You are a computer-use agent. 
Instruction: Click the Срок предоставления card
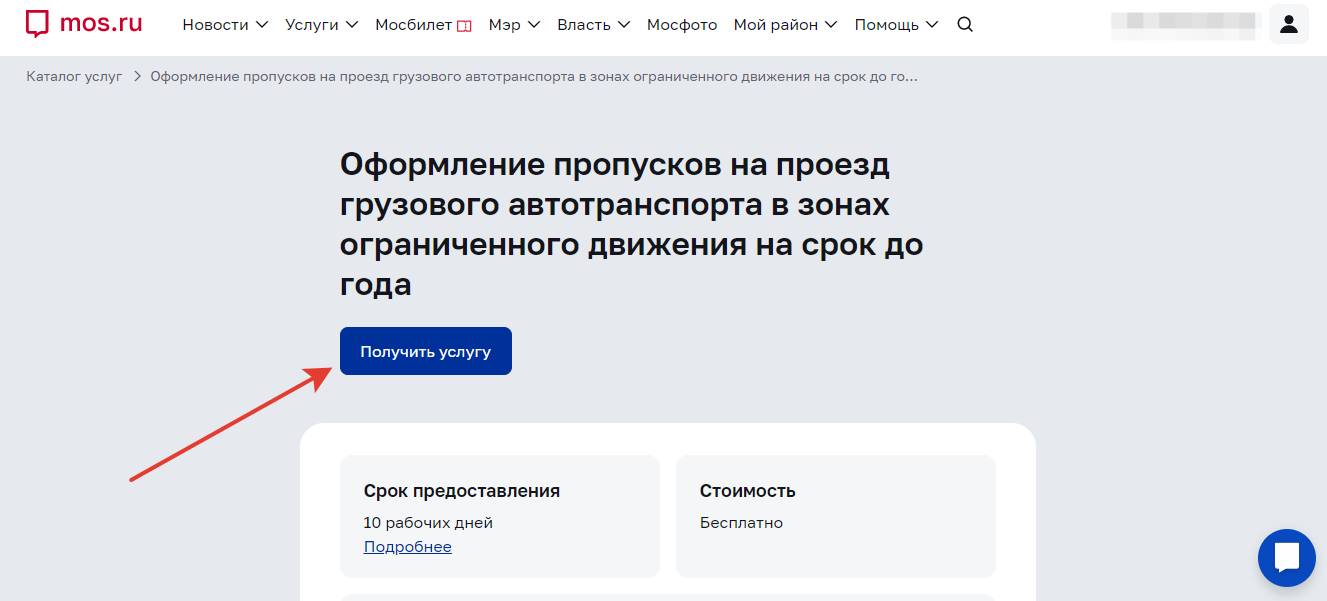click(499, 515)
